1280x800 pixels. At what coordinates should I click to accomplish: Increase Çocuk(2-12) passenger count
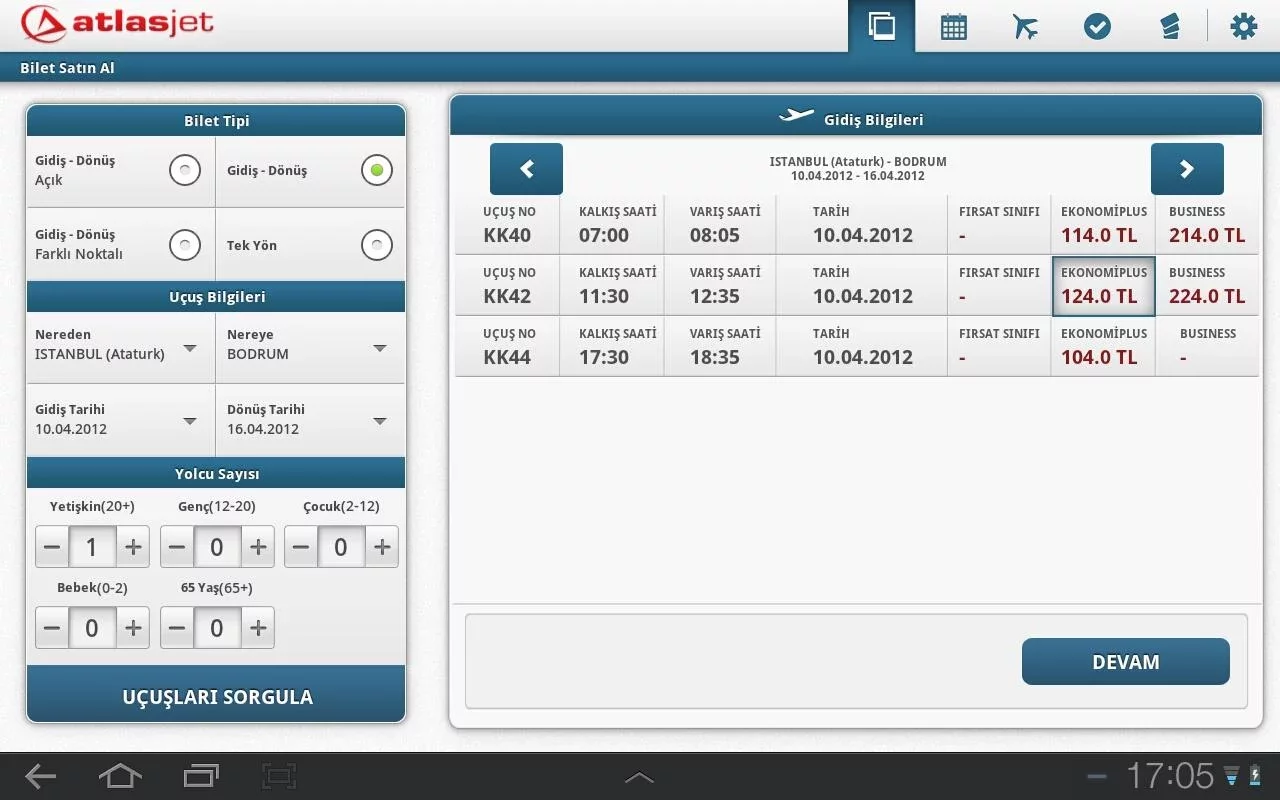pyautogui.click(x=382, y=547)
